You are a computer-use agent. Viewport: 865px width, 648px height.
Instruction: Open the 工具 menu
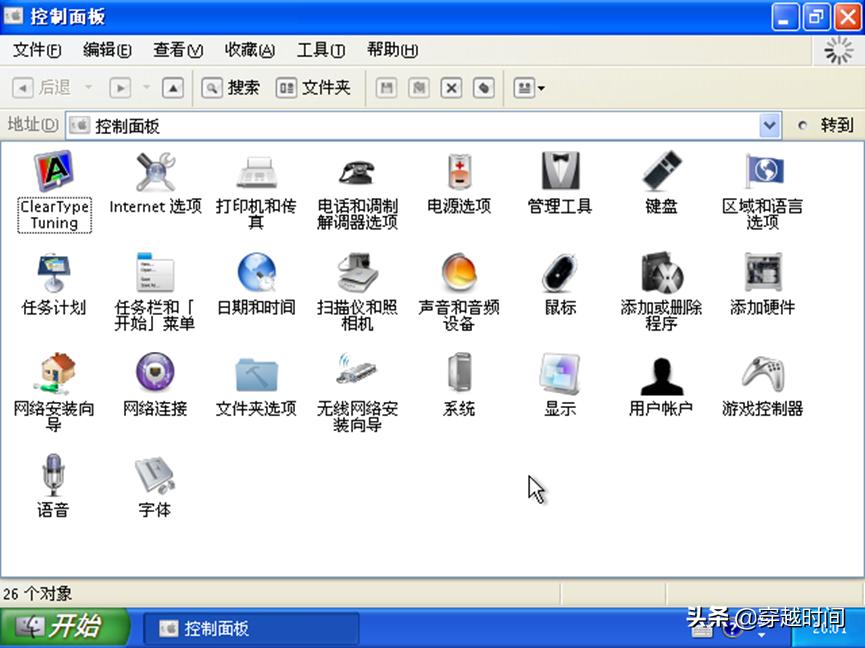(320, 50)
